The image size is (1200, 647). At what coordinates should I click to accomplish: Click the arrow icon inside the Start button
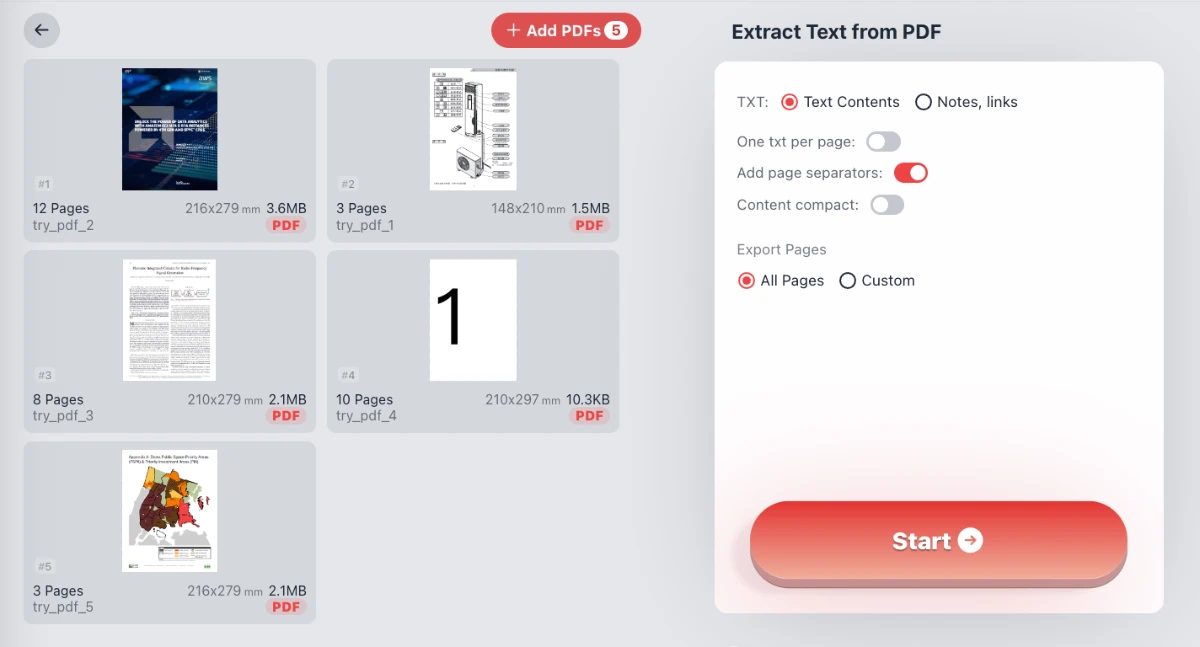pyautogui.click(x=969, y=541)
